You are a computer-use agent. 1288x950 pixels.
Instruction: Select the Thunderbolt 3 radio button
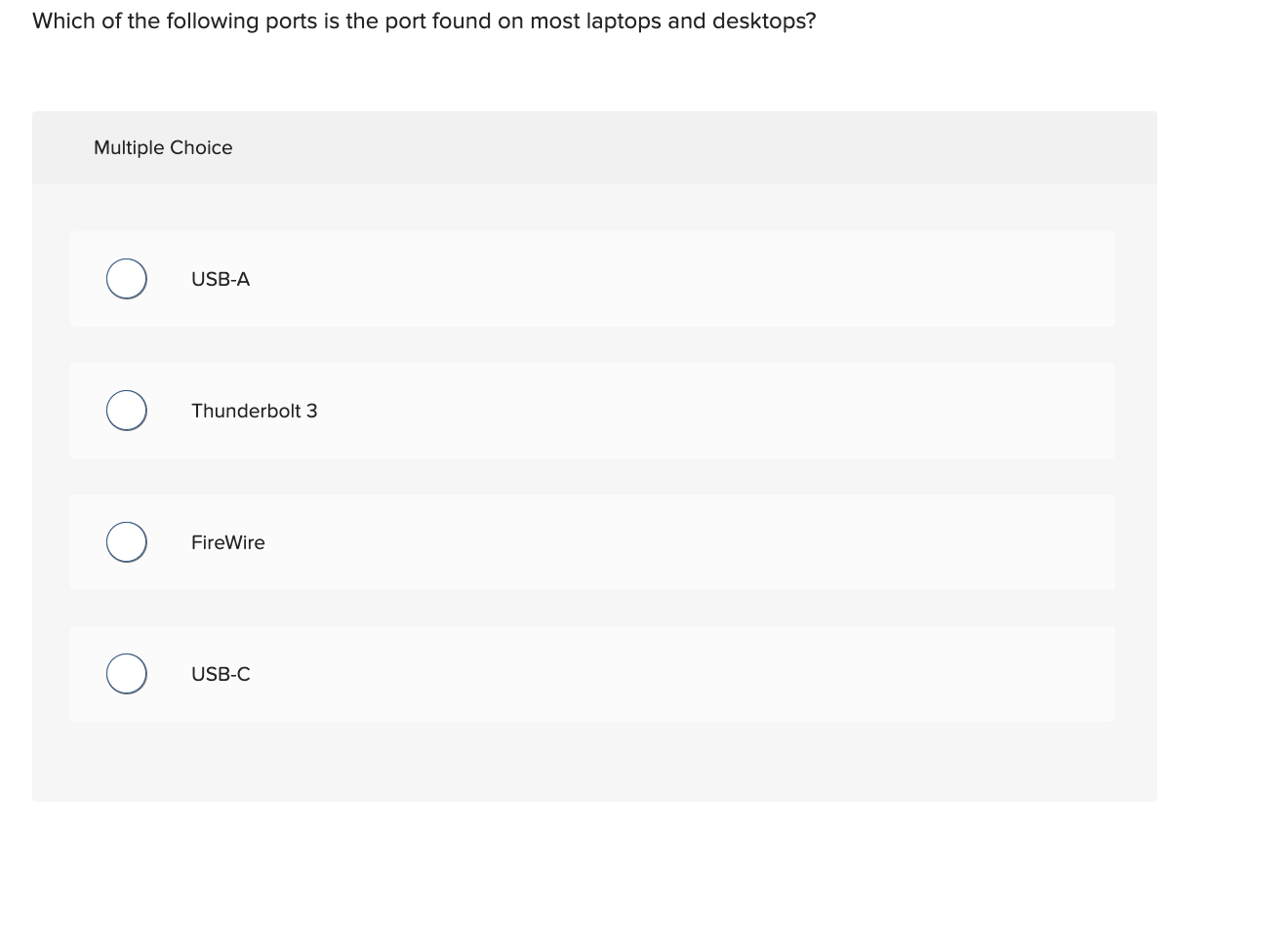coord(126,410)
